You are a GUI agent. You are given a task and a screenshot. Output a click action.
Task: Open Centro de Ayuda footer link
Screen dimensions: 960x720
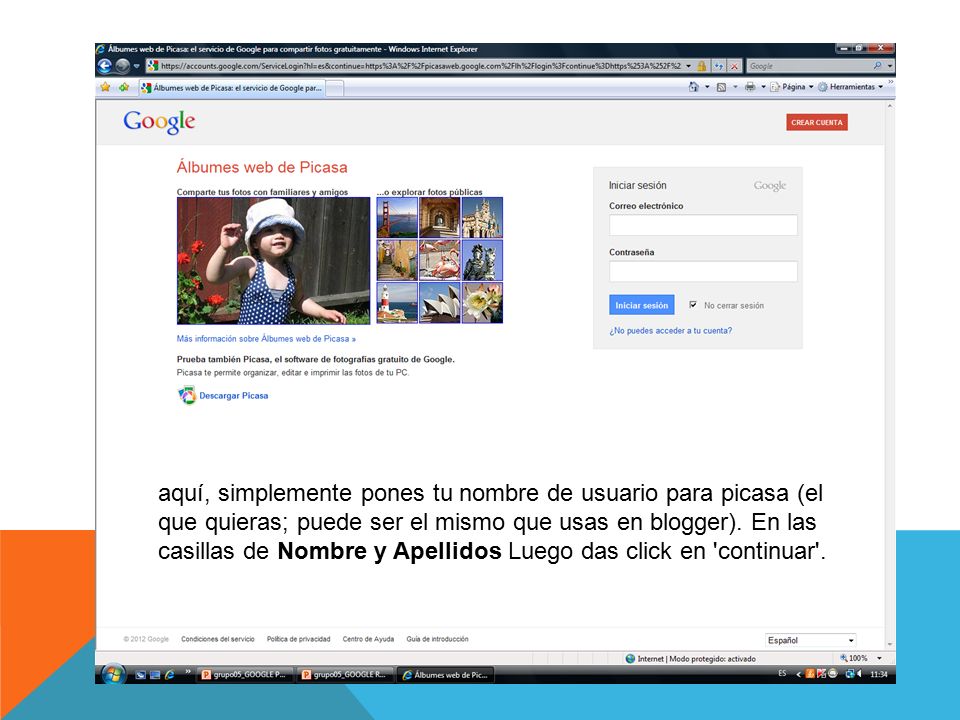[x=368, y=639]
